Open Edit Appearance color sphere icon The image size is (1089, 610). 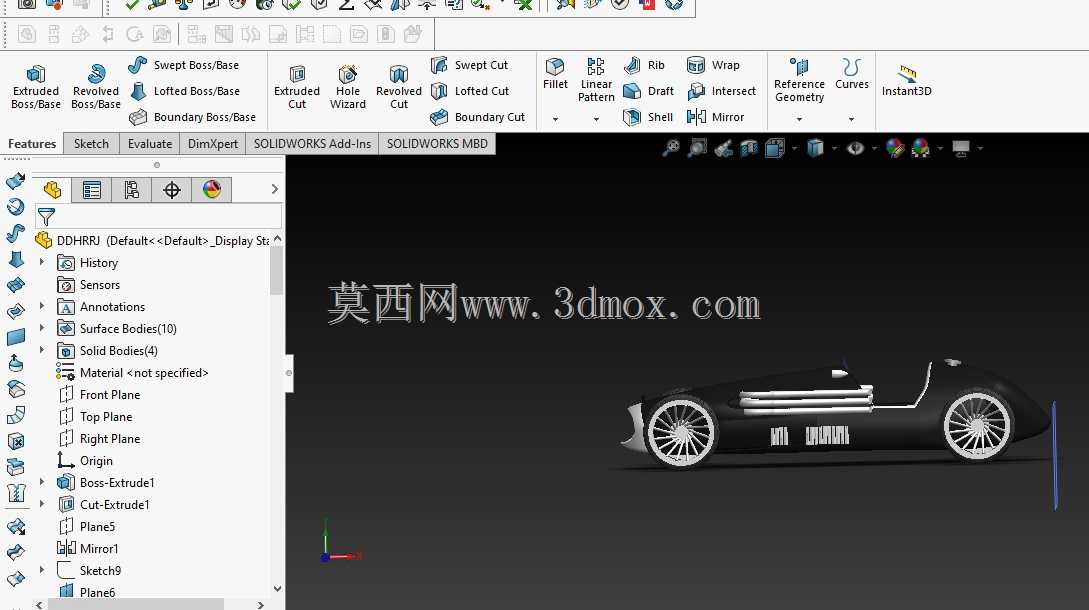click(895, 148)
